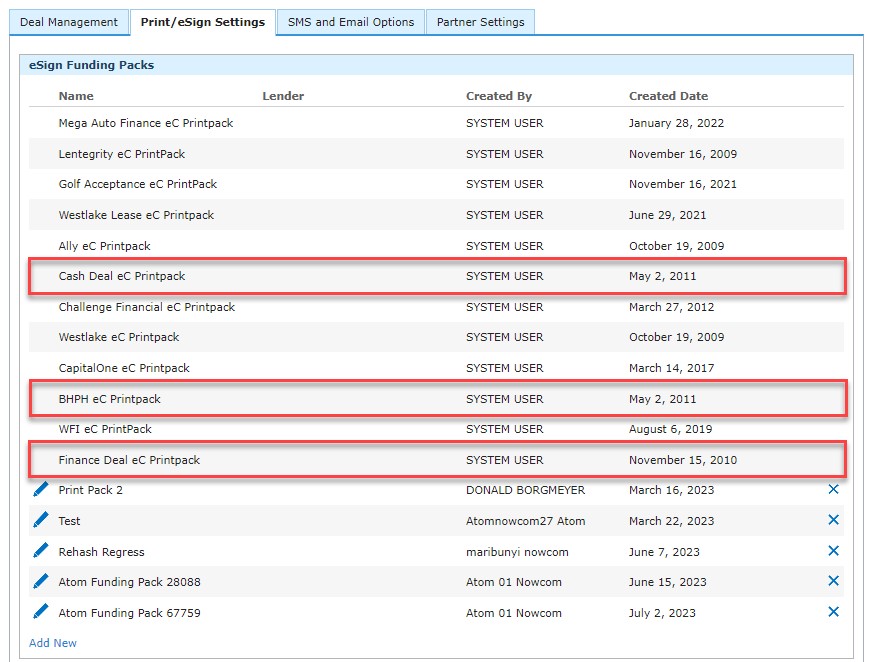
Task: Click the June 29, 2021 date
Action: (x=667, y=215)
